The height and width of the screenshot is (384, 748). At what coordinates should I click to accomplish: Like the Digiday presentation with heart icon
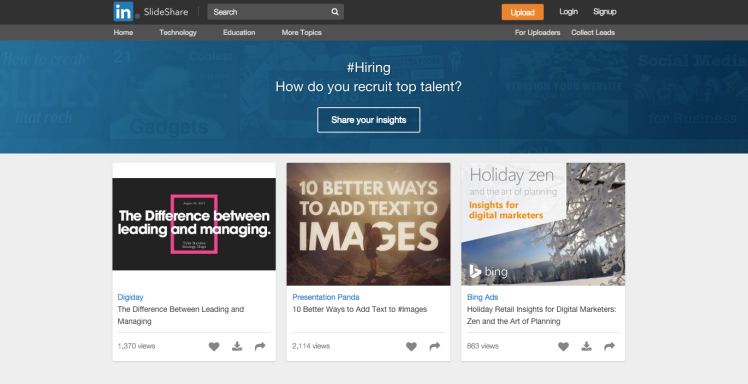pos(214,346)
